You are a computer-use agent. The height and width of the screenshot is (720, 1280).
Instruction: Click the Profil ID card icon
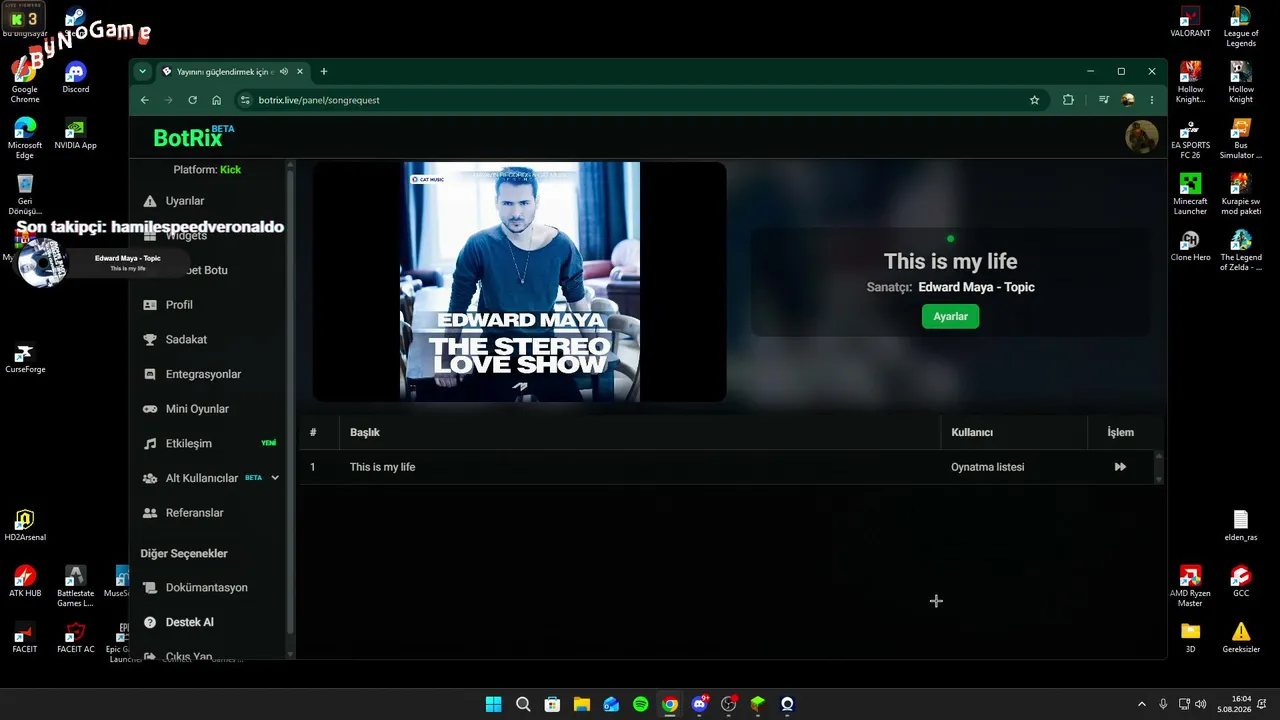[x=150, y=305]
